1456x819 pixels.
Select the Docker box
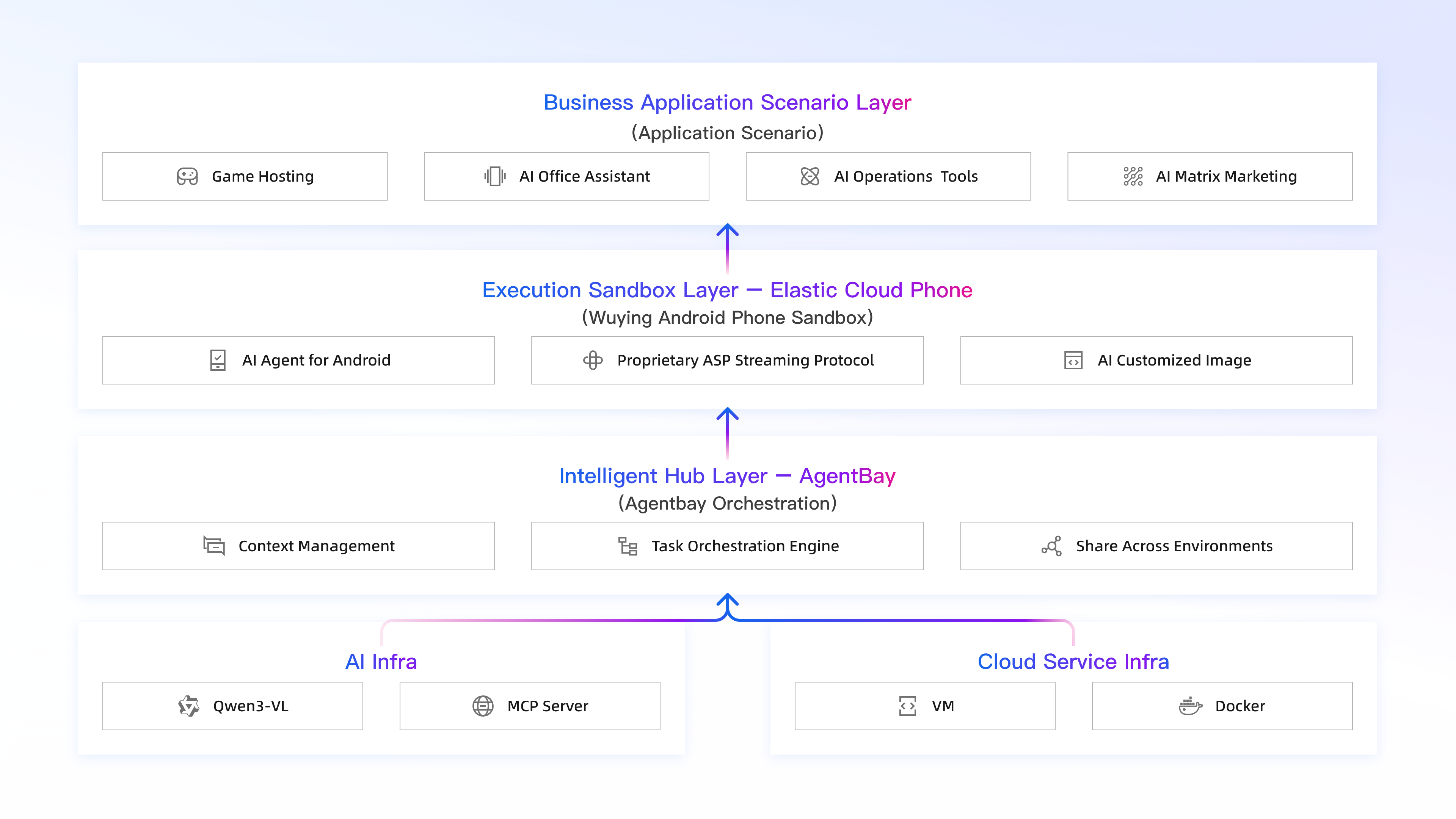point(1222,706)
